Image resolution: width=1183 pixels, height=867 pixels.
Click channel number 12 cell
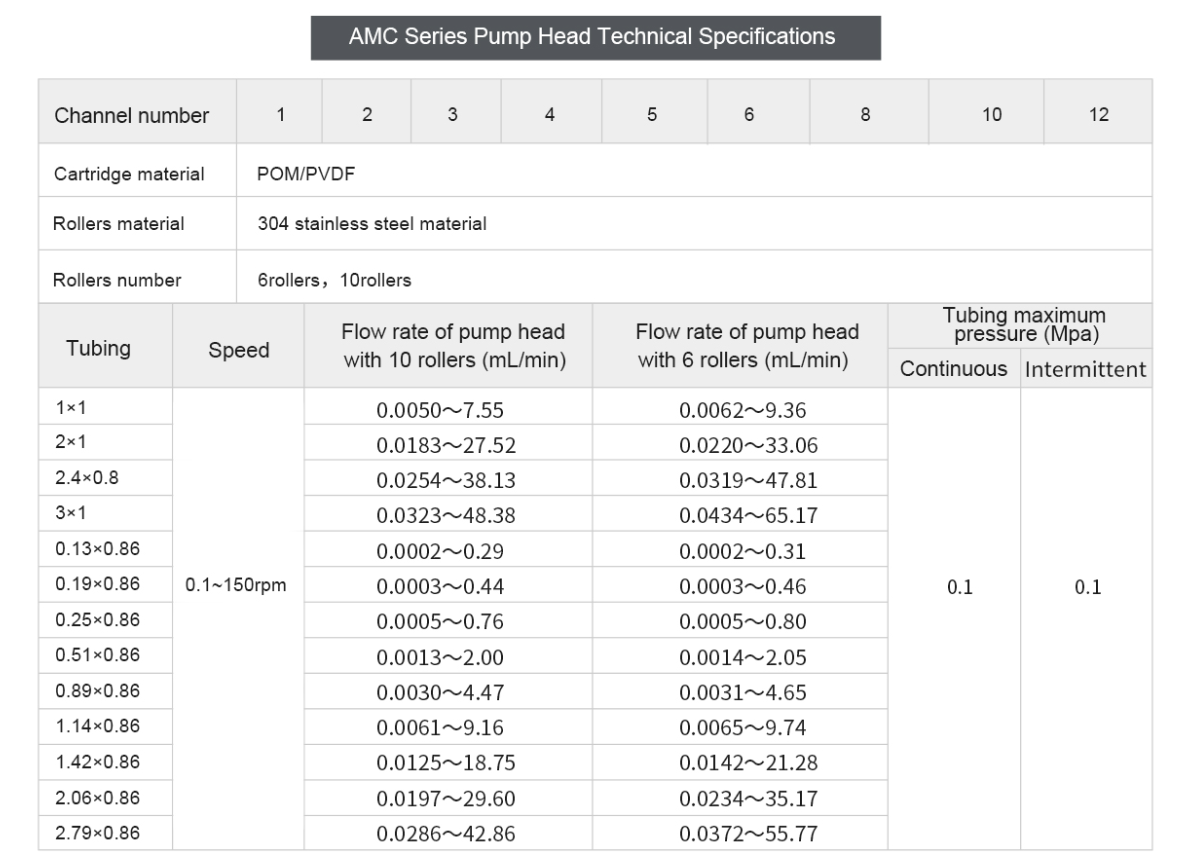[x=1098, y=112]
